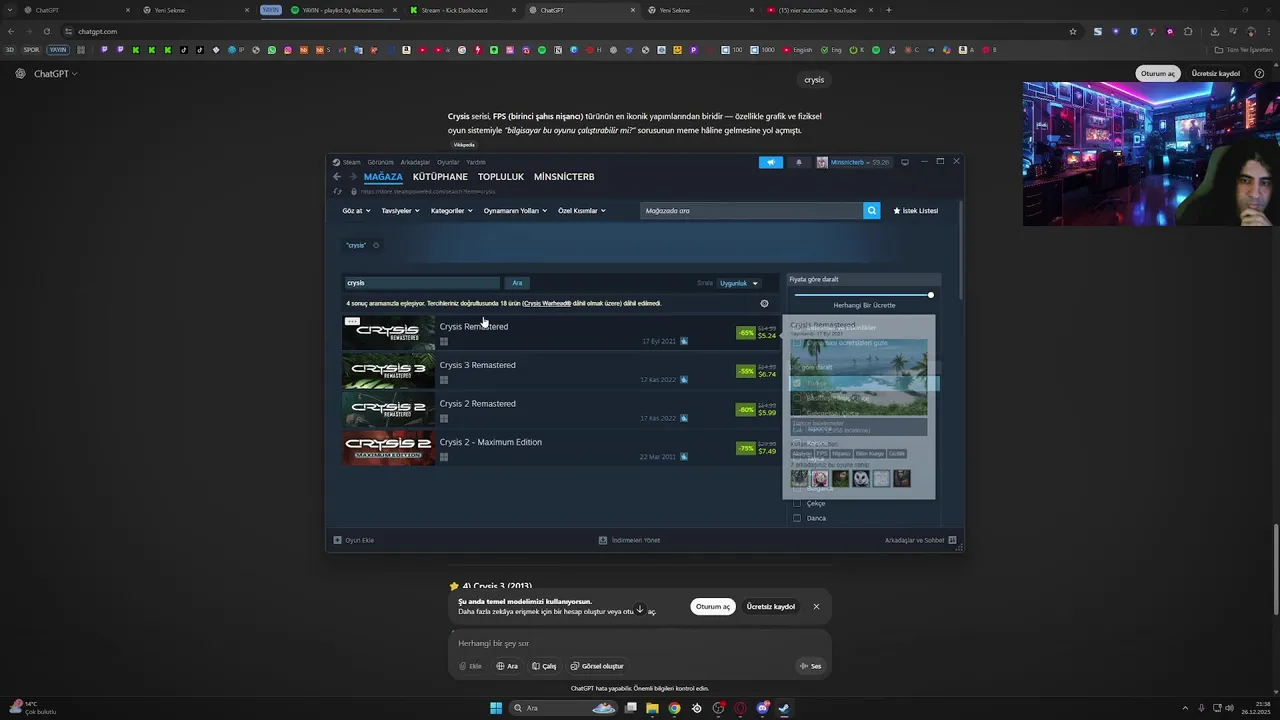This screenshot has height=720, width=1280.
Task: Click the ChatGPT message input box
Action: tap(640, 643)
